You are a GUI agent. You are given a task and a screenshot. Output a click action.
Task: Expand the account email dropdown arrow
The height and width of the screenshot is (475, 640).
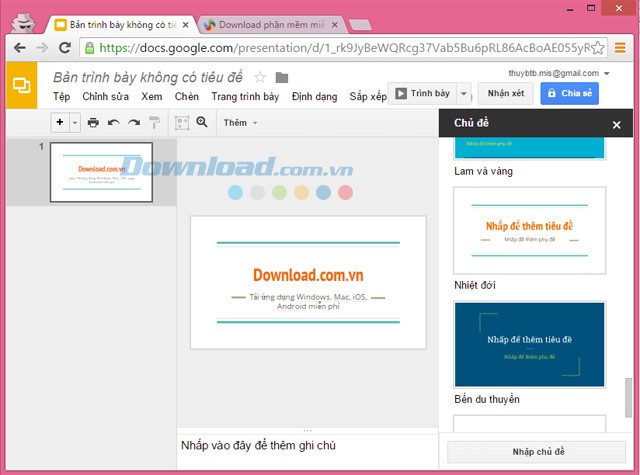[x=607, y=73]
